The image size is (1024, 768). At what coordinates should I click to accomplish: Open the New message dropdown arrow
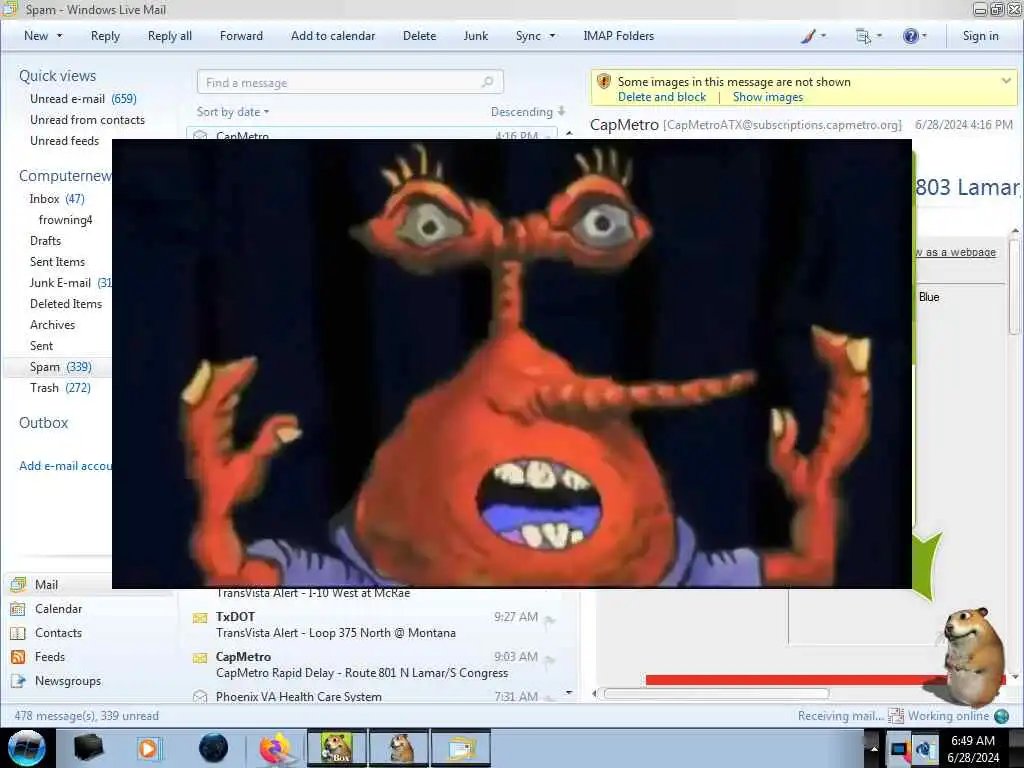tap(59, 36)
